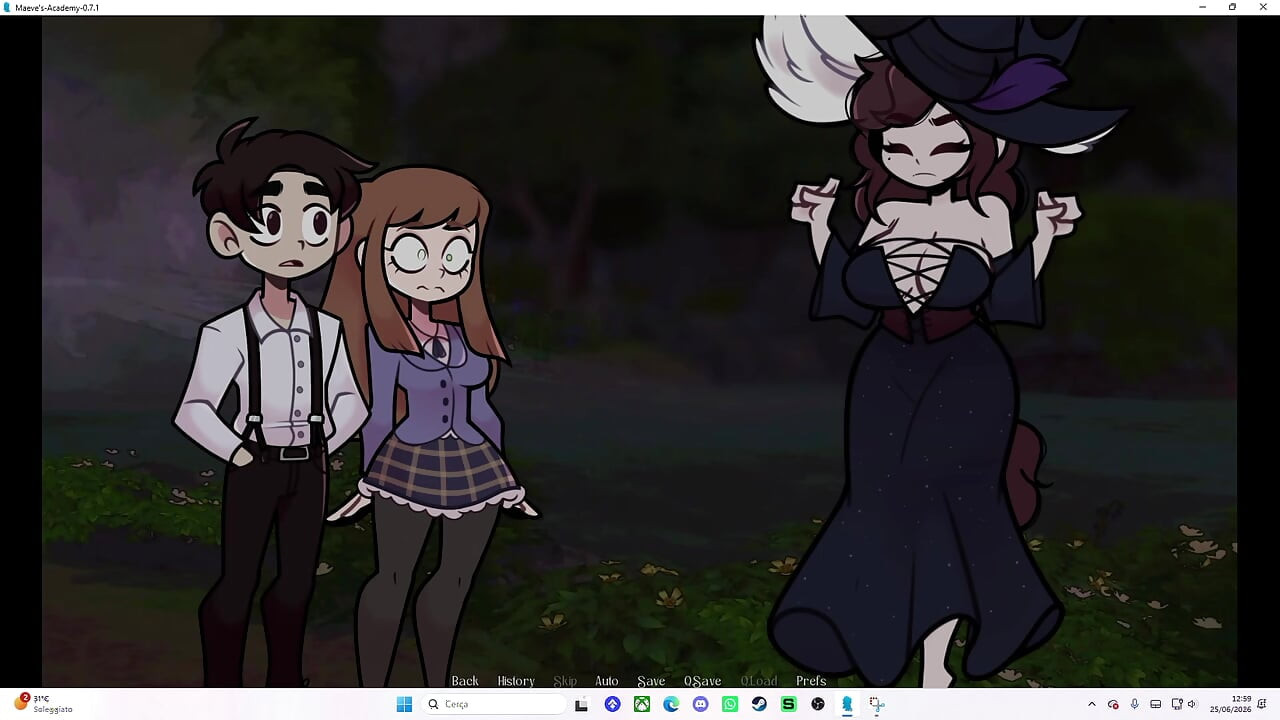Image resolution: width=1280 pixels, height=720 pixels.
Task: Click the Back button in the quick menu
Action: coord(465,681)
